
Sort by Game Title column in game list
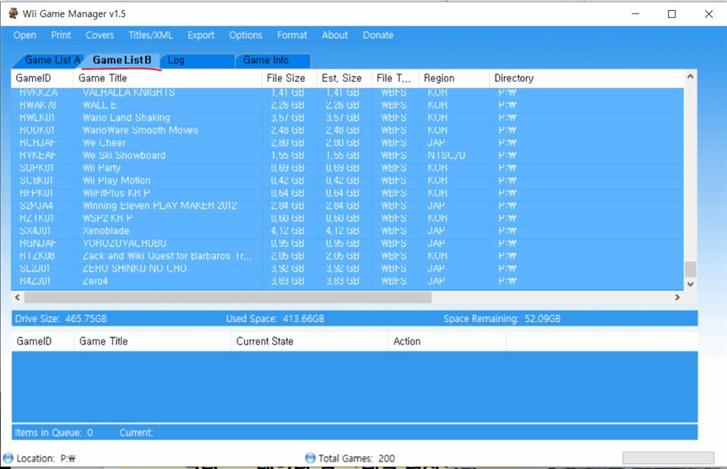click(x=167, y=78)
